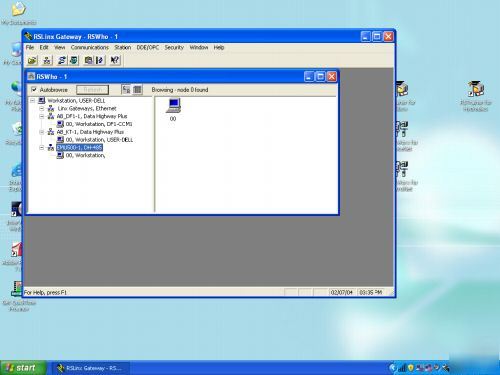
Task: Click RSLinx Gateway taskbar button
Action: tap(90, 368)
